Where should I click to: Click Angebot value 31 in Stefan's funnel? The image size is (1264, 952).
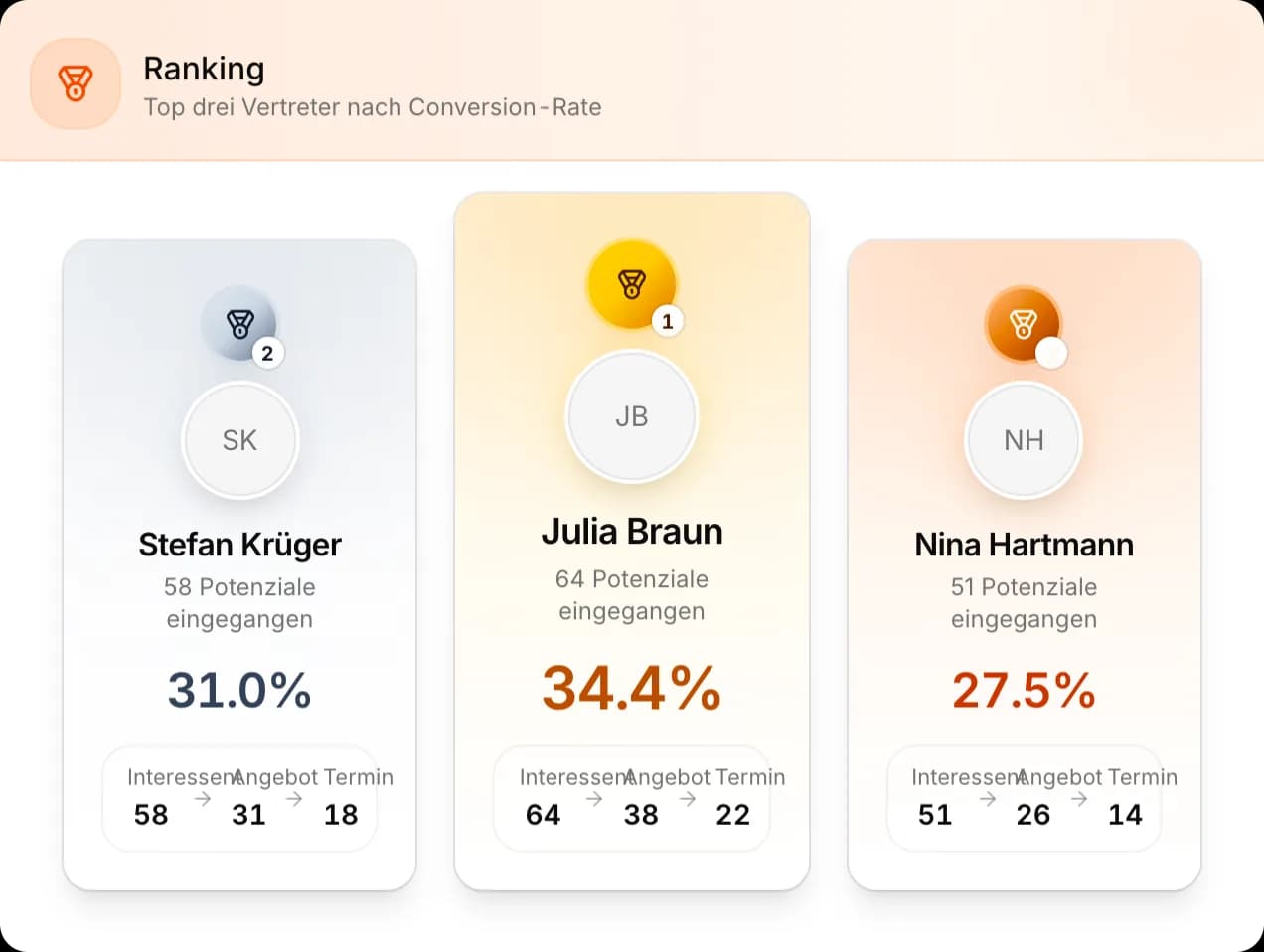(249, 815)
